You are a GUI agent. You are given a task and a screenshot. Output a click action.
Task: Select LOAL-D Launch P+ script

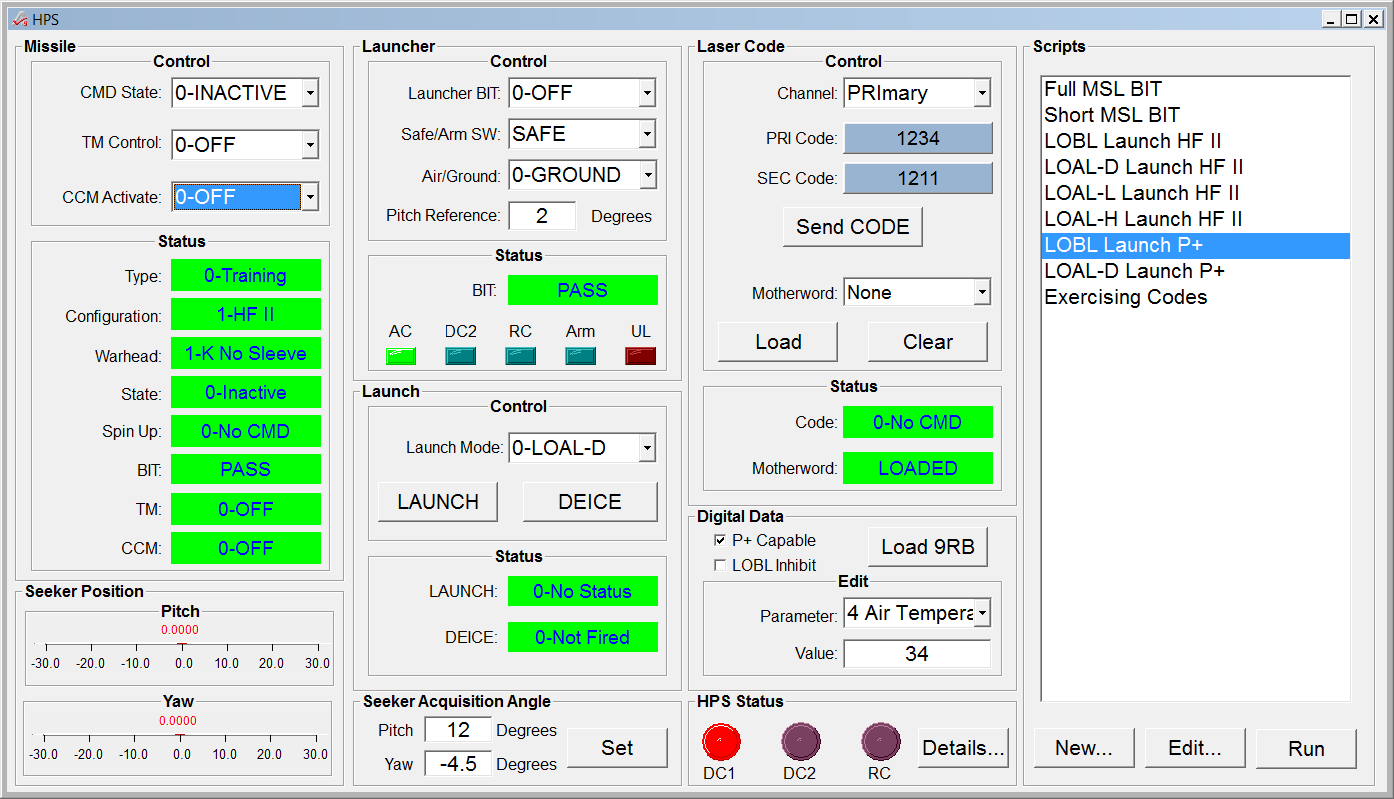click(1196, 271)
